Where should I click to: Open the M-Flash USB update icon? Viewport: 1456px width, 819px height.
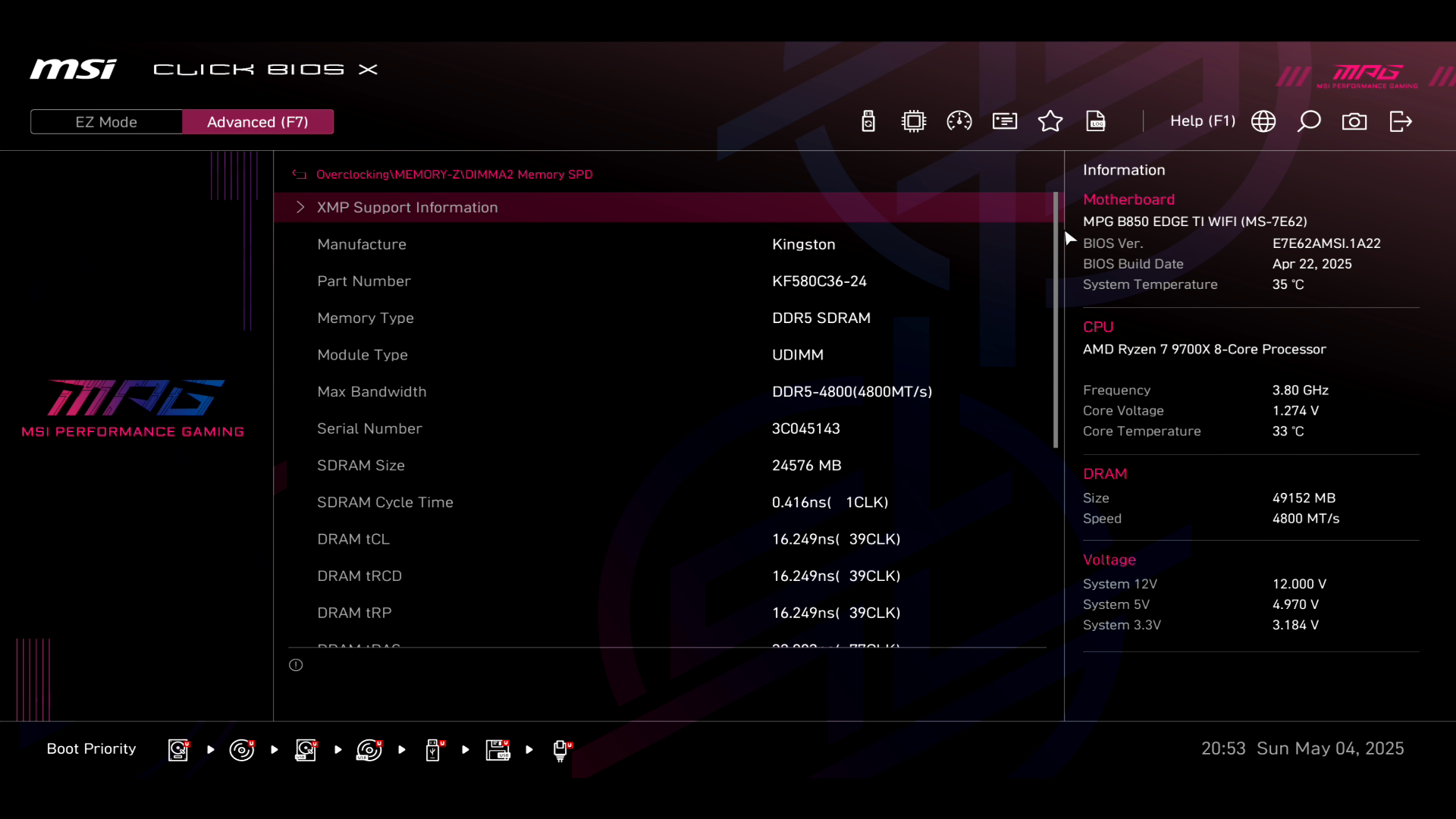(x=868, y=121)
